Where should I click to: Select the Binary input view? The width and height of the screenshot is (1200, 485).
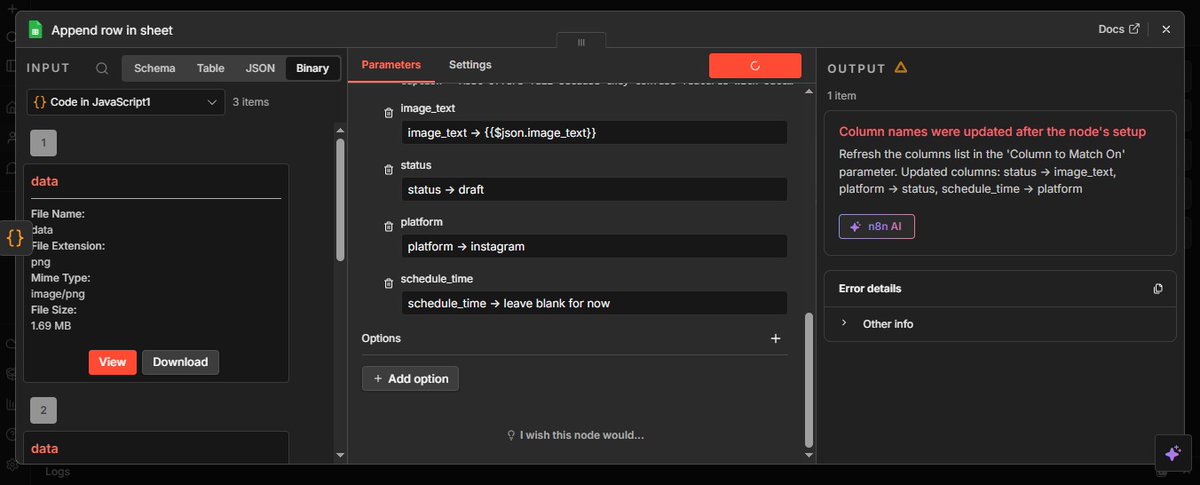coord(313,68)
